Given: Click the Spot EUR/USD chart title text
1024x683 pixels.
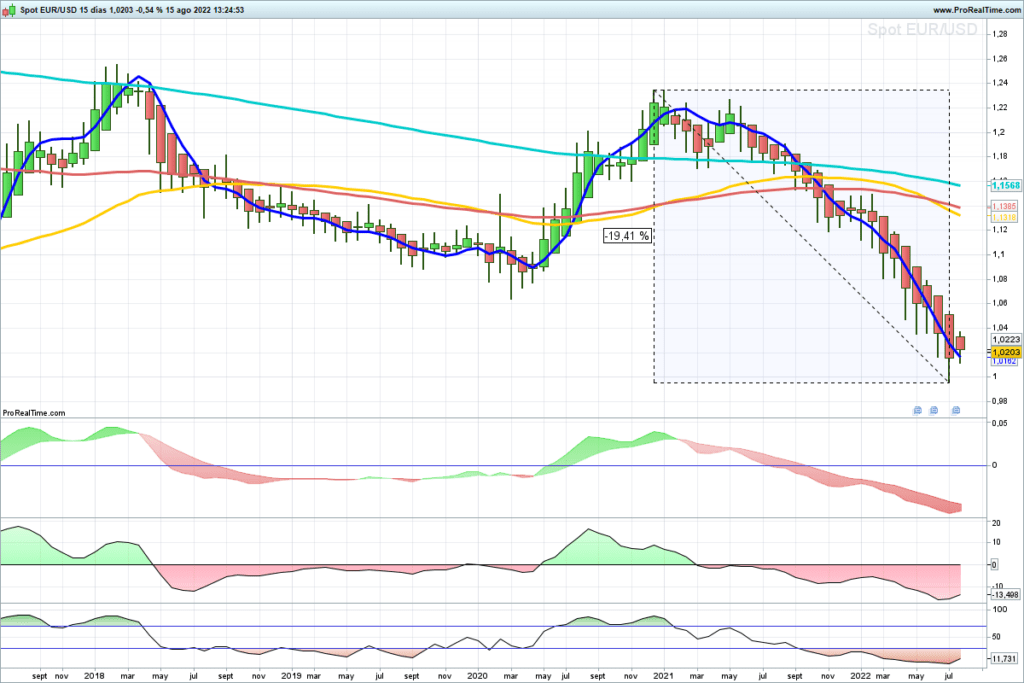Looking at the screenshot, I should (49, 10).
